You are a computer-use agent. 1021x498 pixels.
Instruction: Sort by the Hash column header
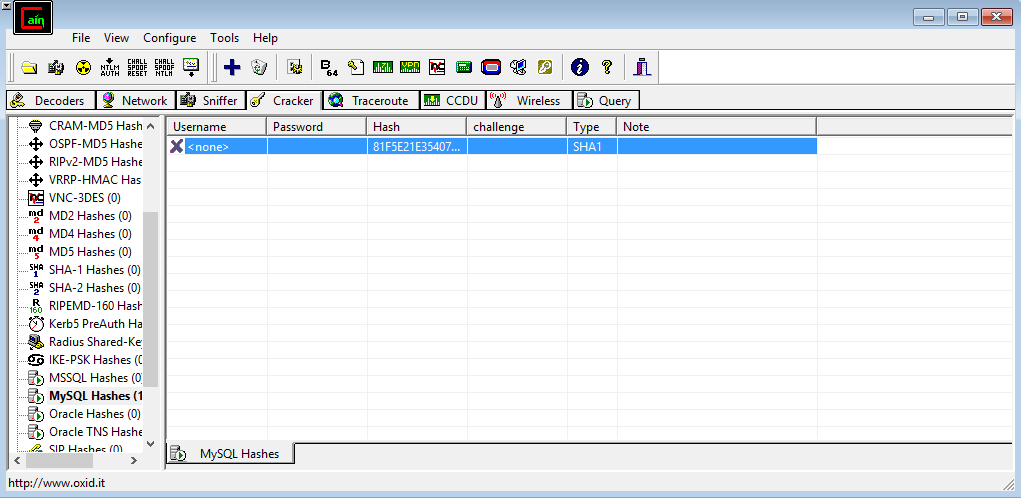[417, 126]
